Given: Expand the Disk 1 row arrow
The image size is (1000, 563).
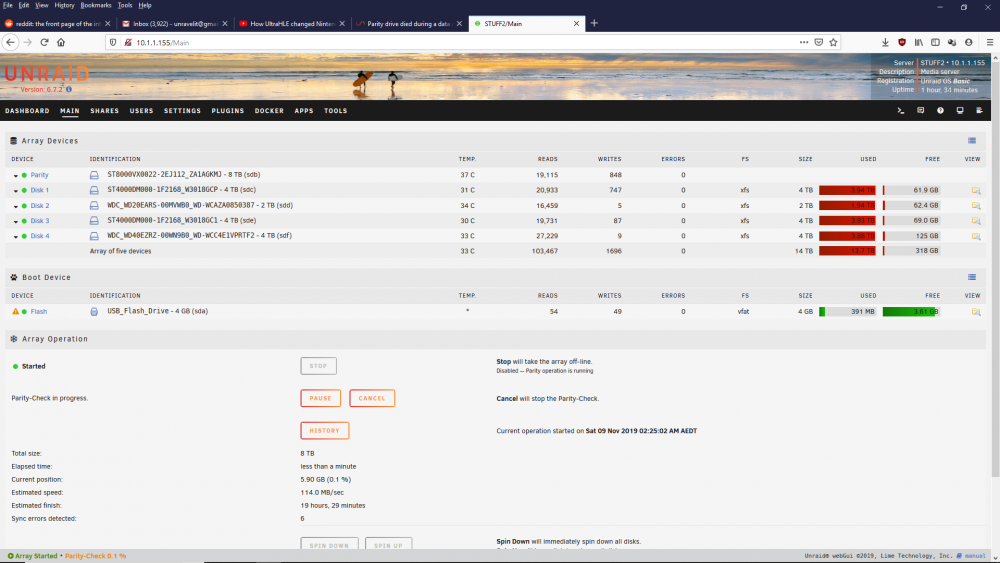Looking at the screenshot, I should [x=15, y=191].
